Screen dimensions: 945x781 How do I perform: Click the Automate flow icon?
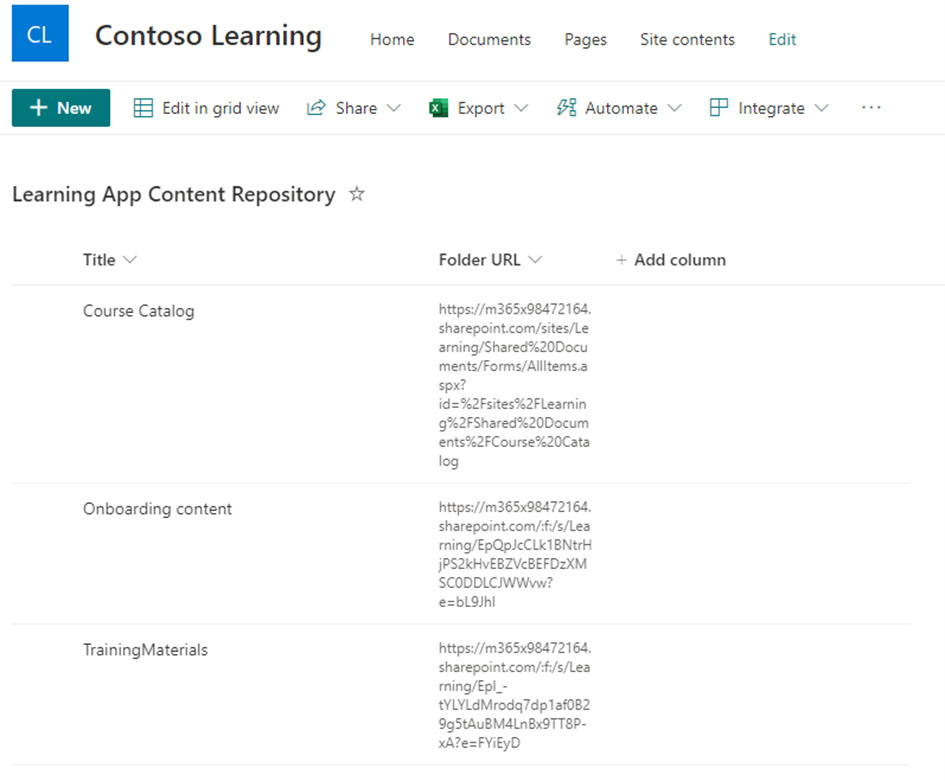pyautogui.click(x=567, y=108)
